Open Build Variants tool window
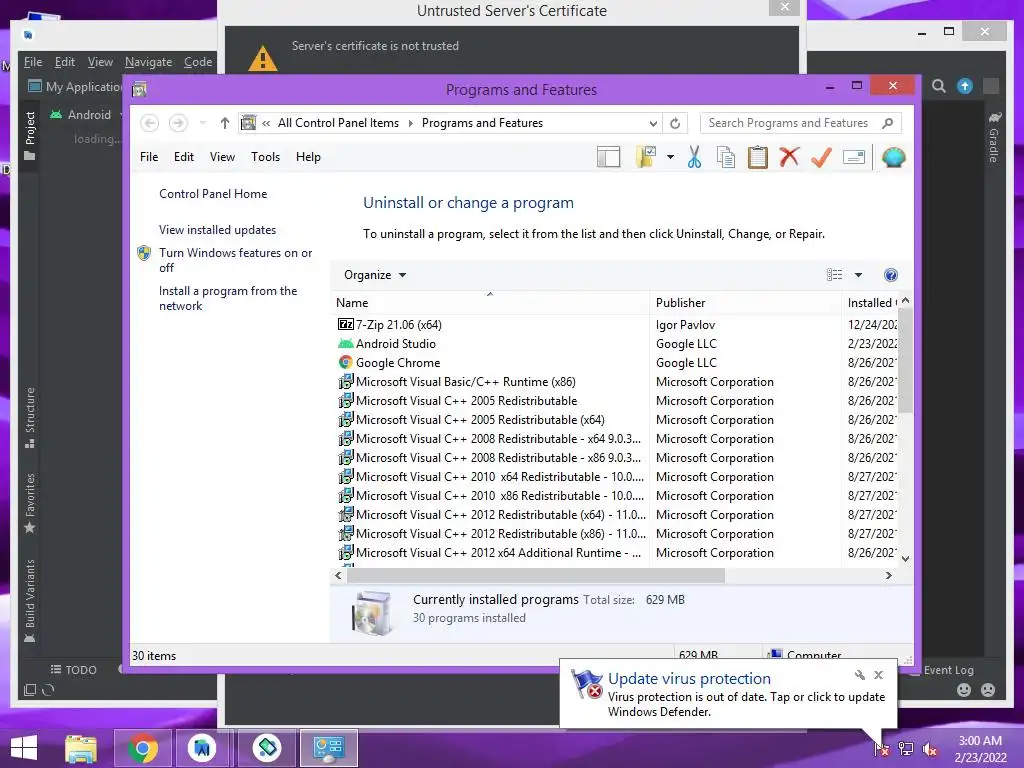Image resolution: width=1024 pixels, height=768 pixels. point(30,601)
